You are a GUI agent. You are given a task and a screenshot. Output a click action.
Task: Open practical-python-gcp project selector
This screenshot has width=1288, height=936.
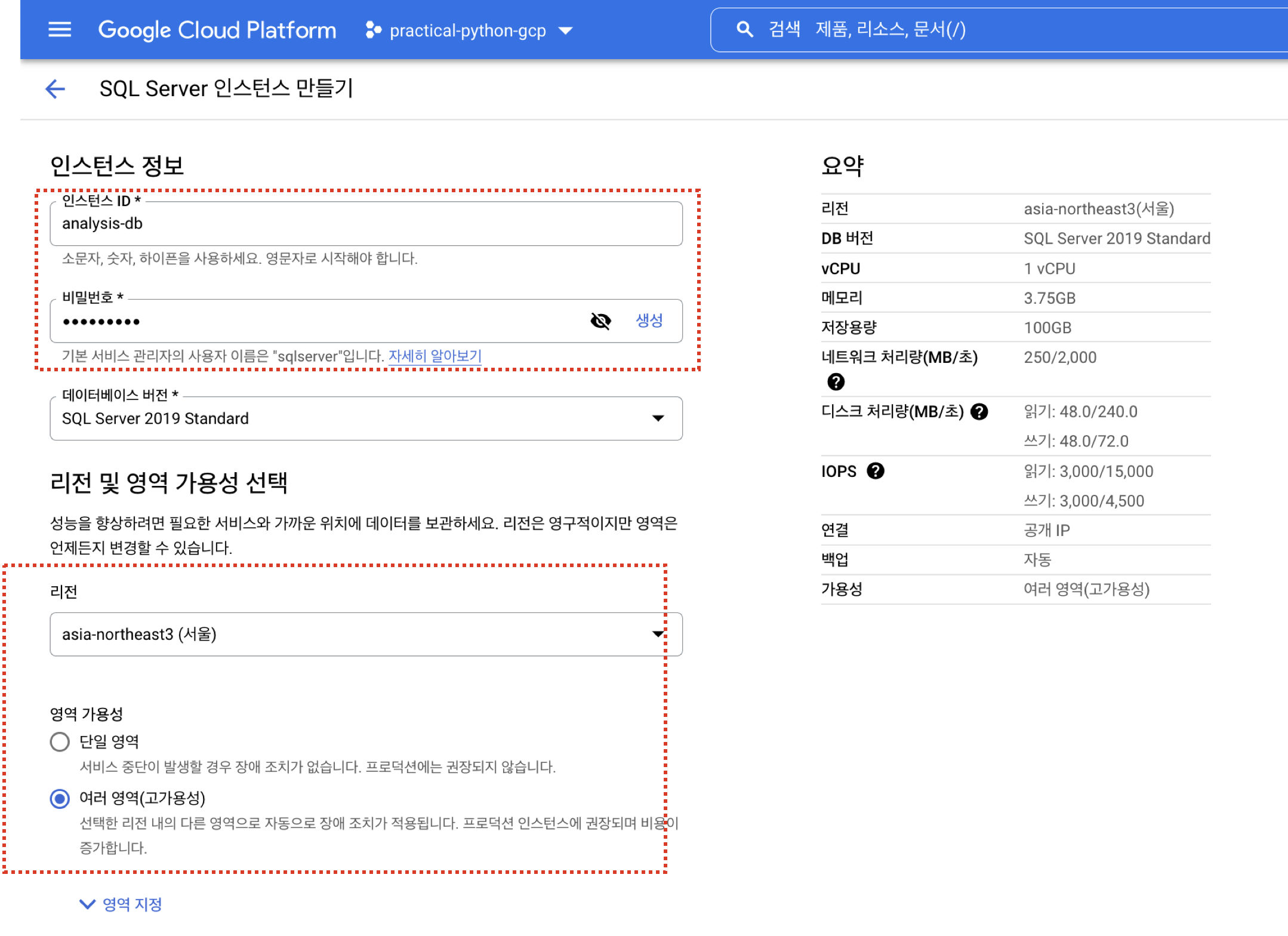pos(469,30)
